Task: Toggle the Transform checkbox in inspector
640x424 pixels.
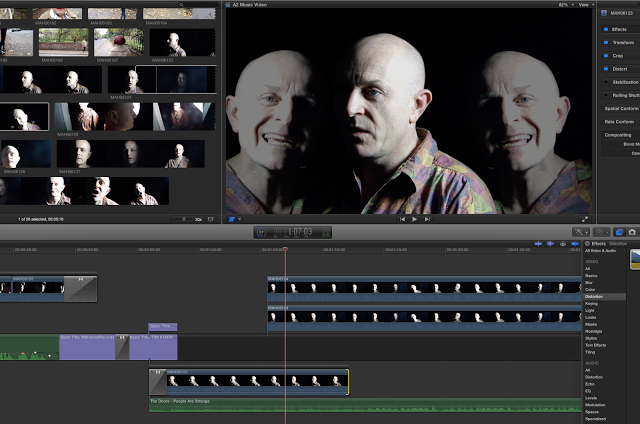Action: (x=606, y=42)
